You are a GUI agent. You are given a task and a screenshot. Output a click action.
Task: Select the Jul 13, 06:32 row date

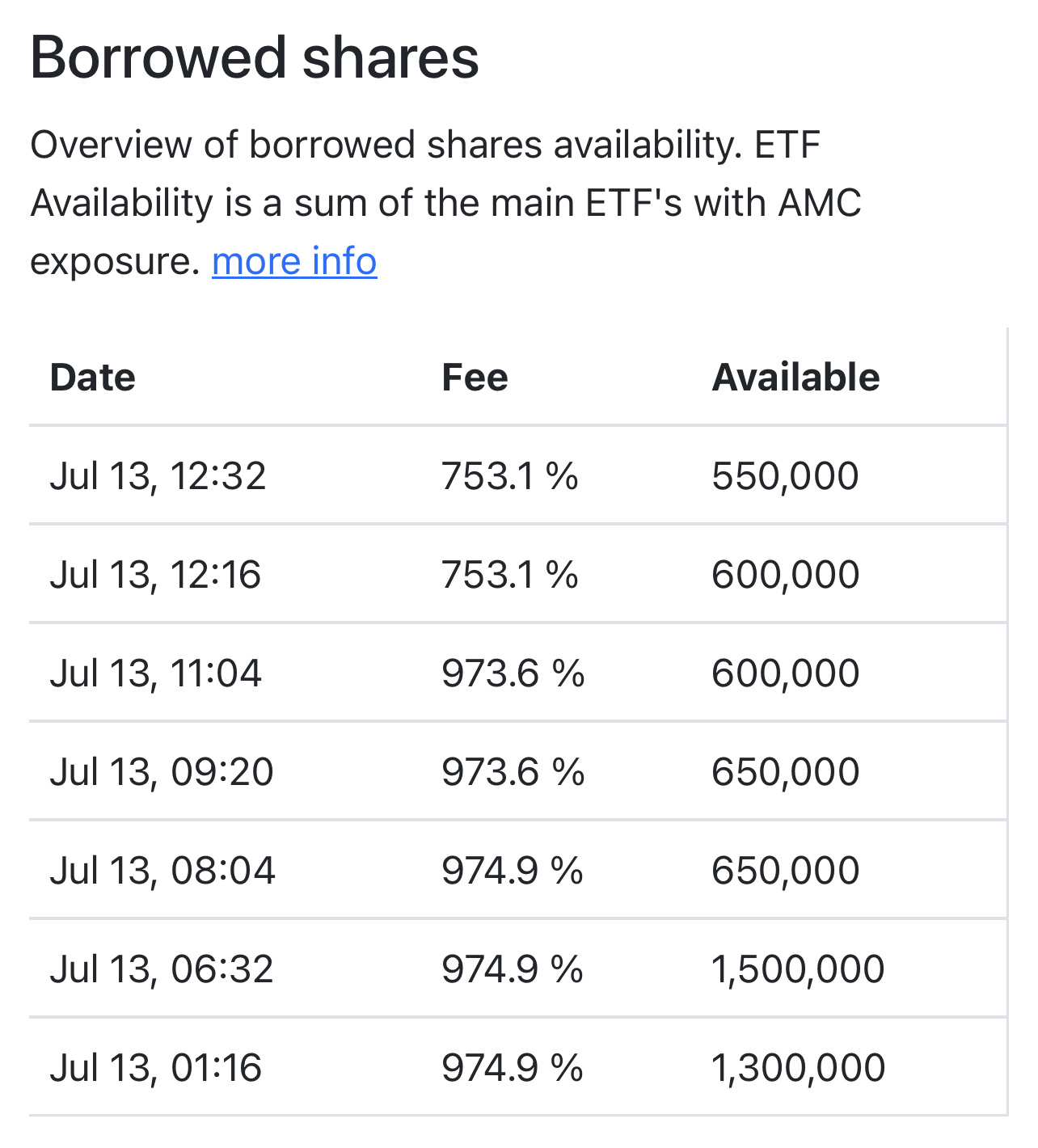[162, 969]
